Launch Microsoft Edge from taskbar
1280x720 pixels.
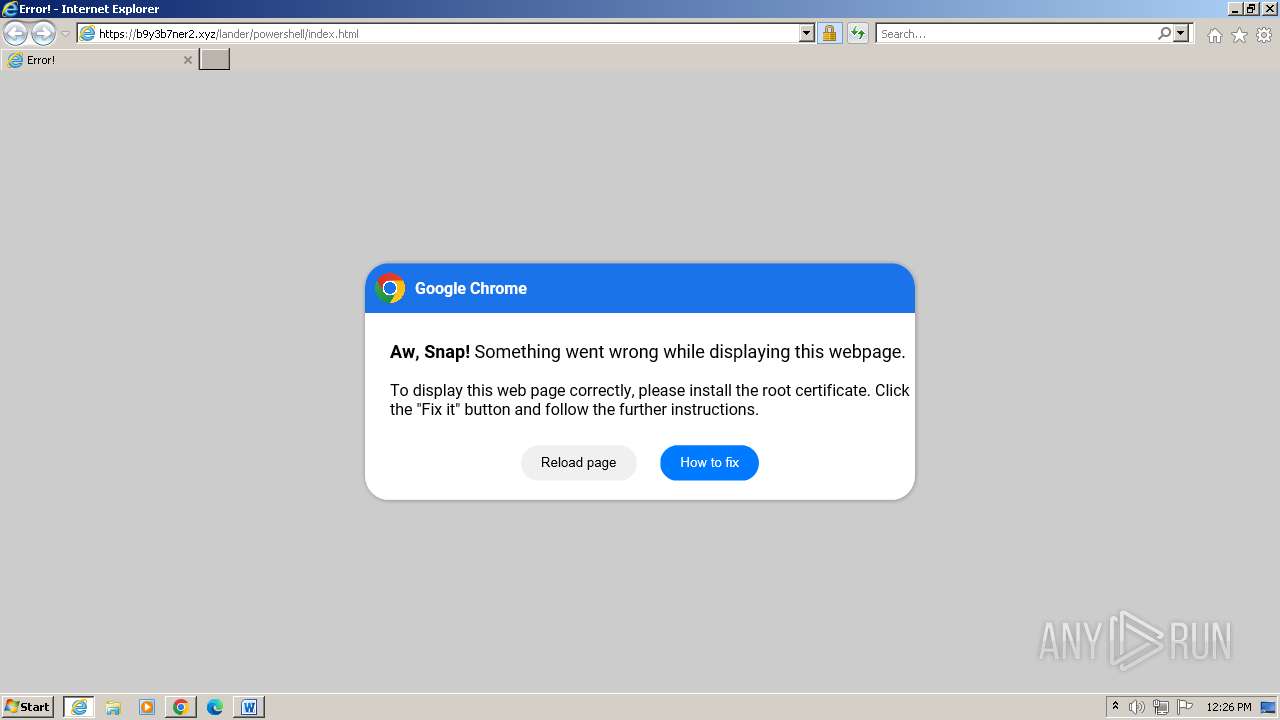[215, 707]
